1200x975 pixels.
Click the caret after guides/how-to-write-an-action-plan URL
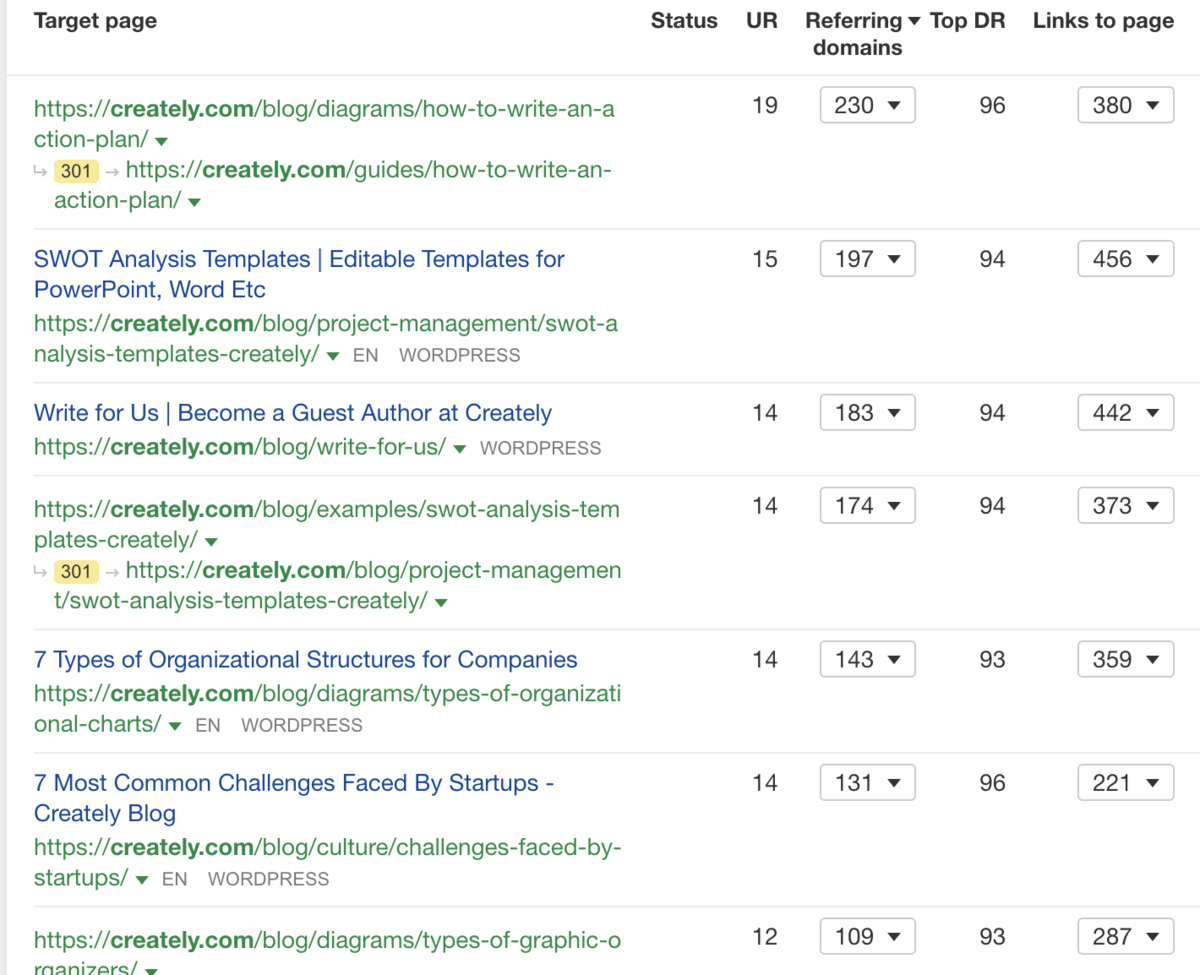click(194, 202)
